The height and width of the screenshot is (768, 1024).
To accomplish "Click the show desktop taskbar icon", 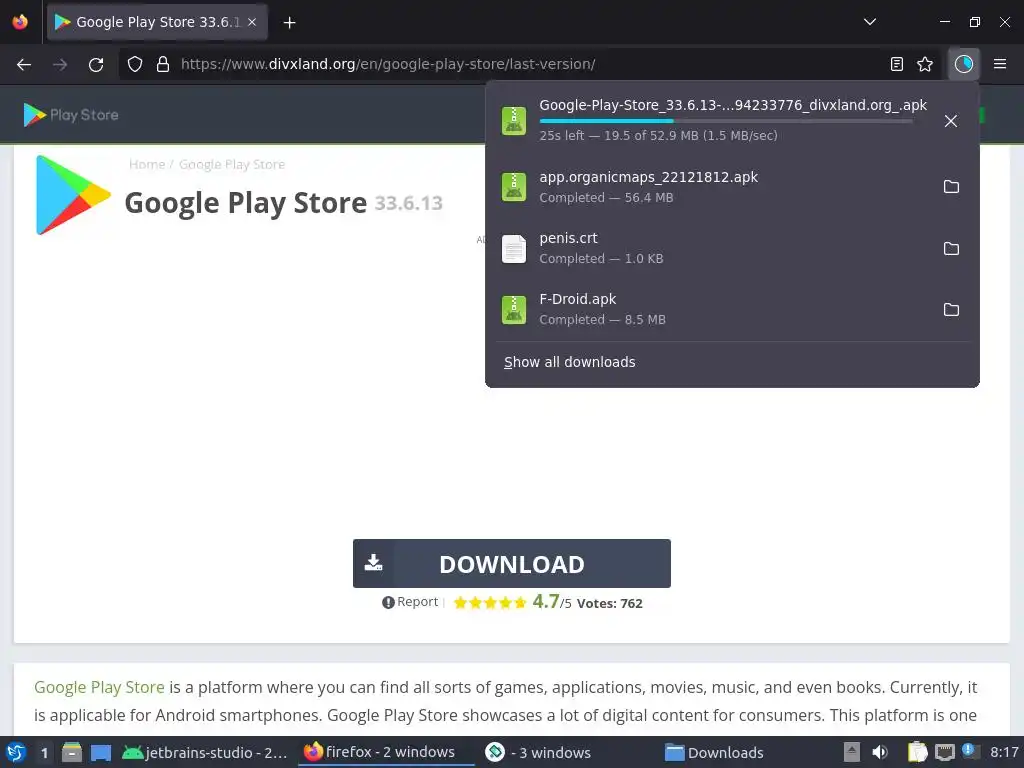I will (x=101, y=752).
